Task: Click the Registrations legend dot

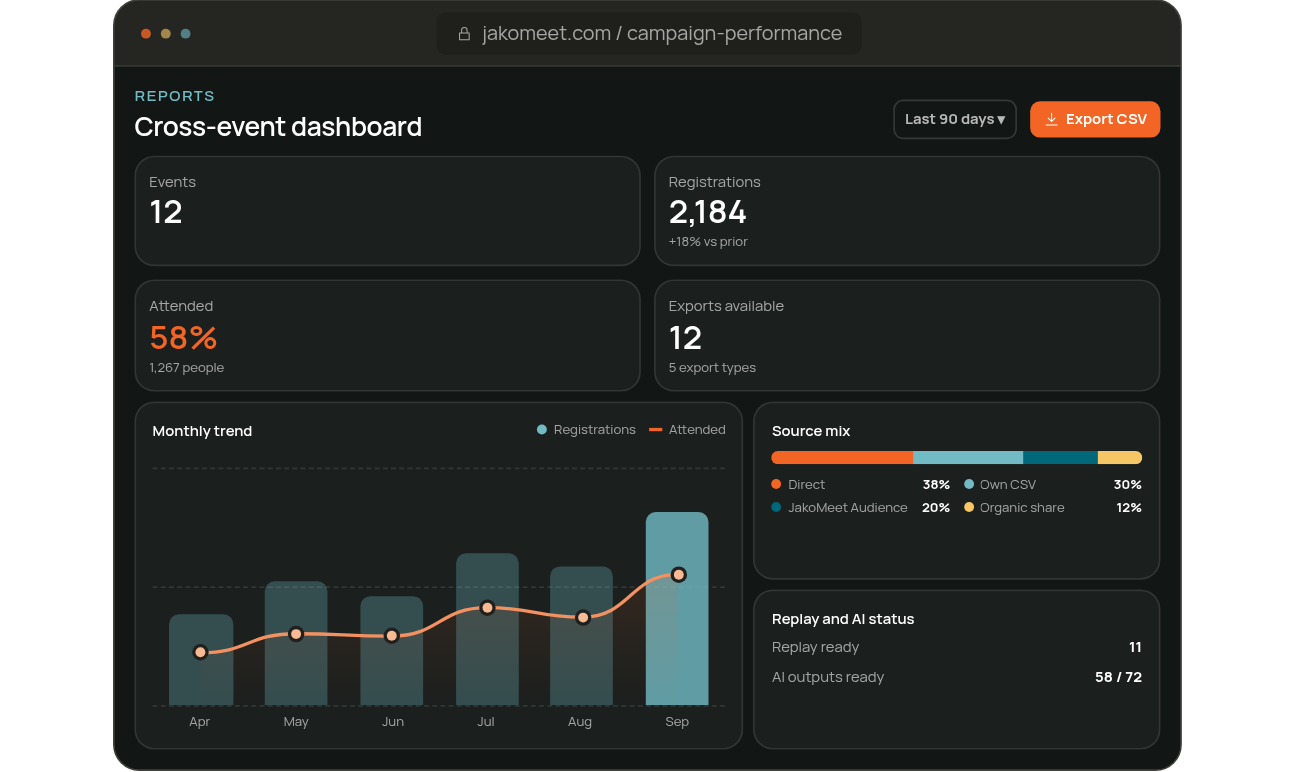Action: tap(542, 430)
